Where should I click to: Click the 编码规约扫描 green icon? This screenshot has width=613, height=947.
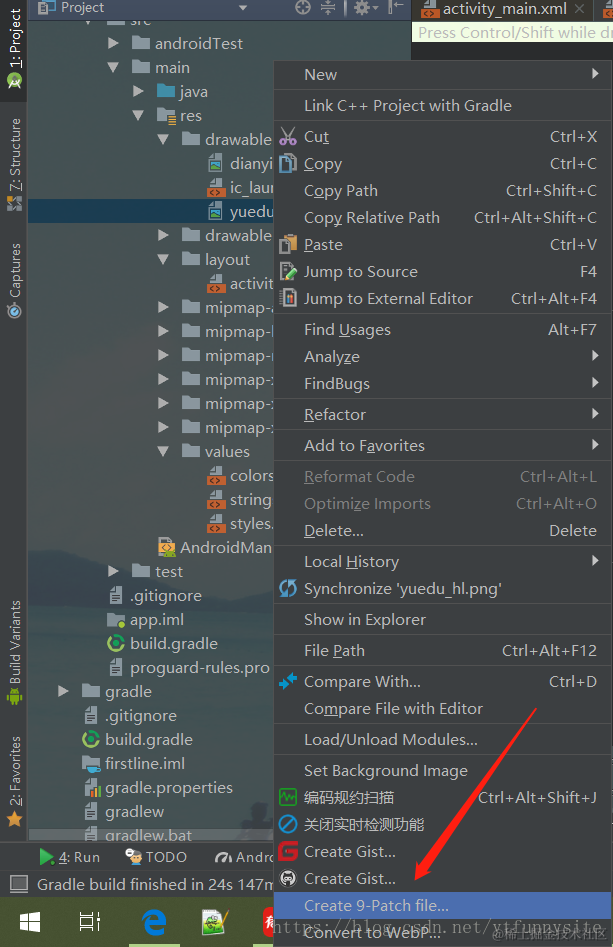point(288,797)
